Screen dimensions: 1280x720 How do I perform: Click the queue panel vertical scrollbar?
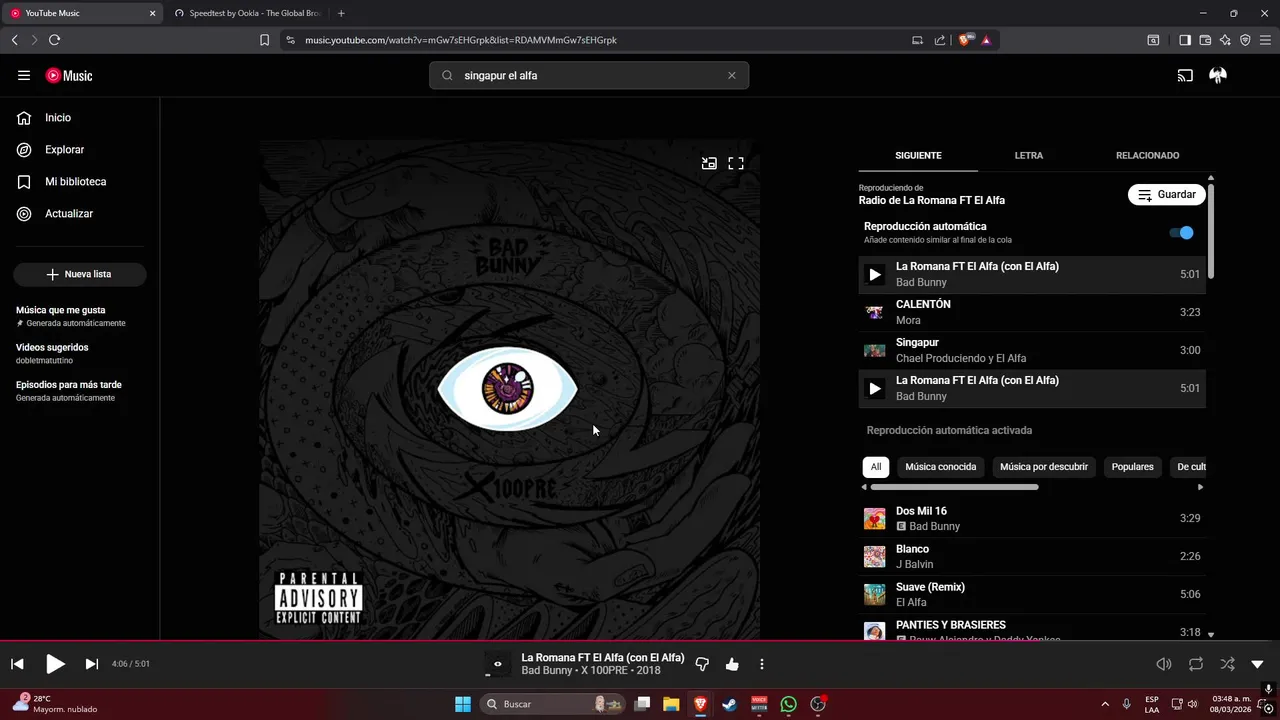pos(1211,230)
